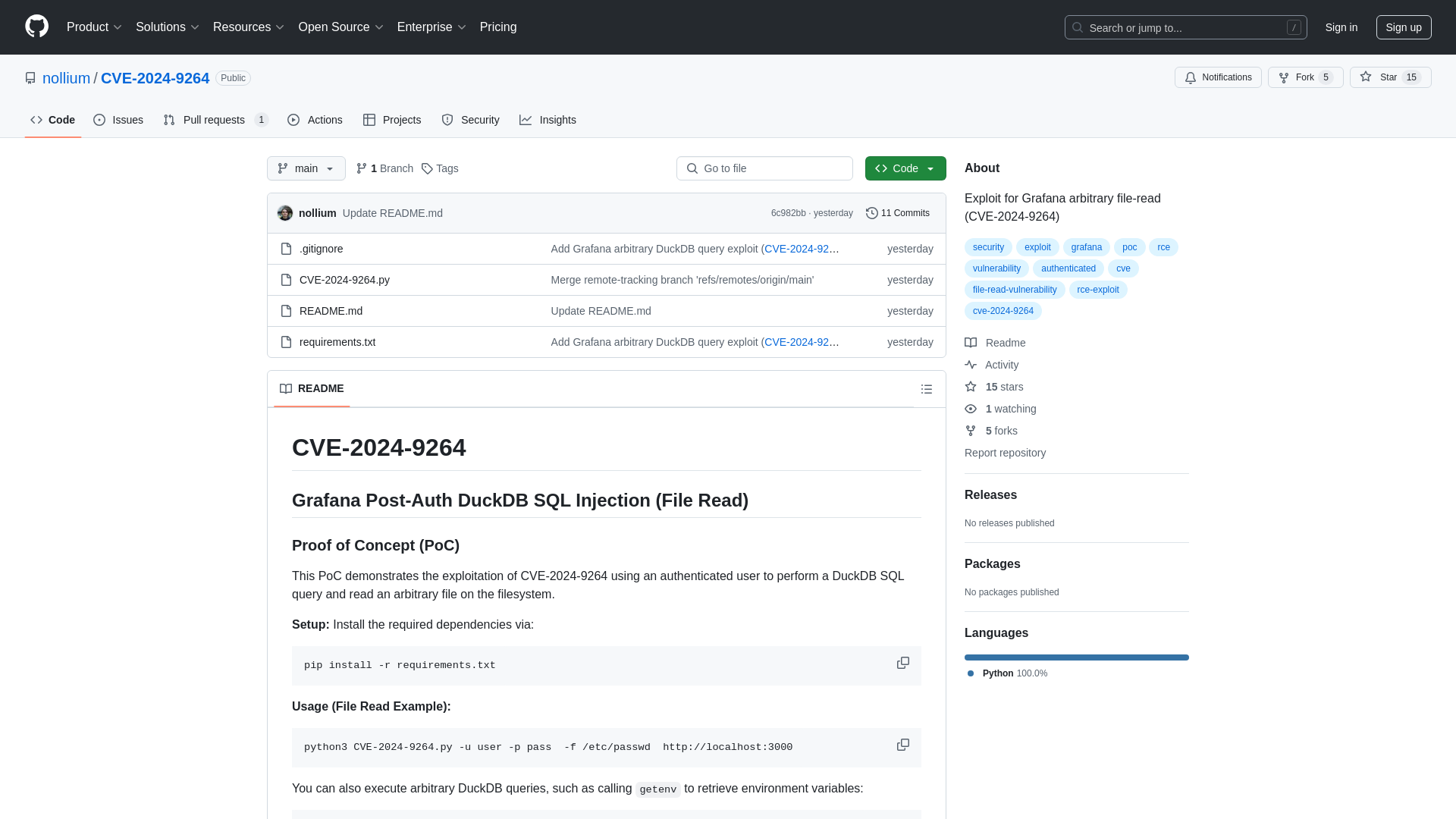Click the Go to file input

click(x=764, y=168)
